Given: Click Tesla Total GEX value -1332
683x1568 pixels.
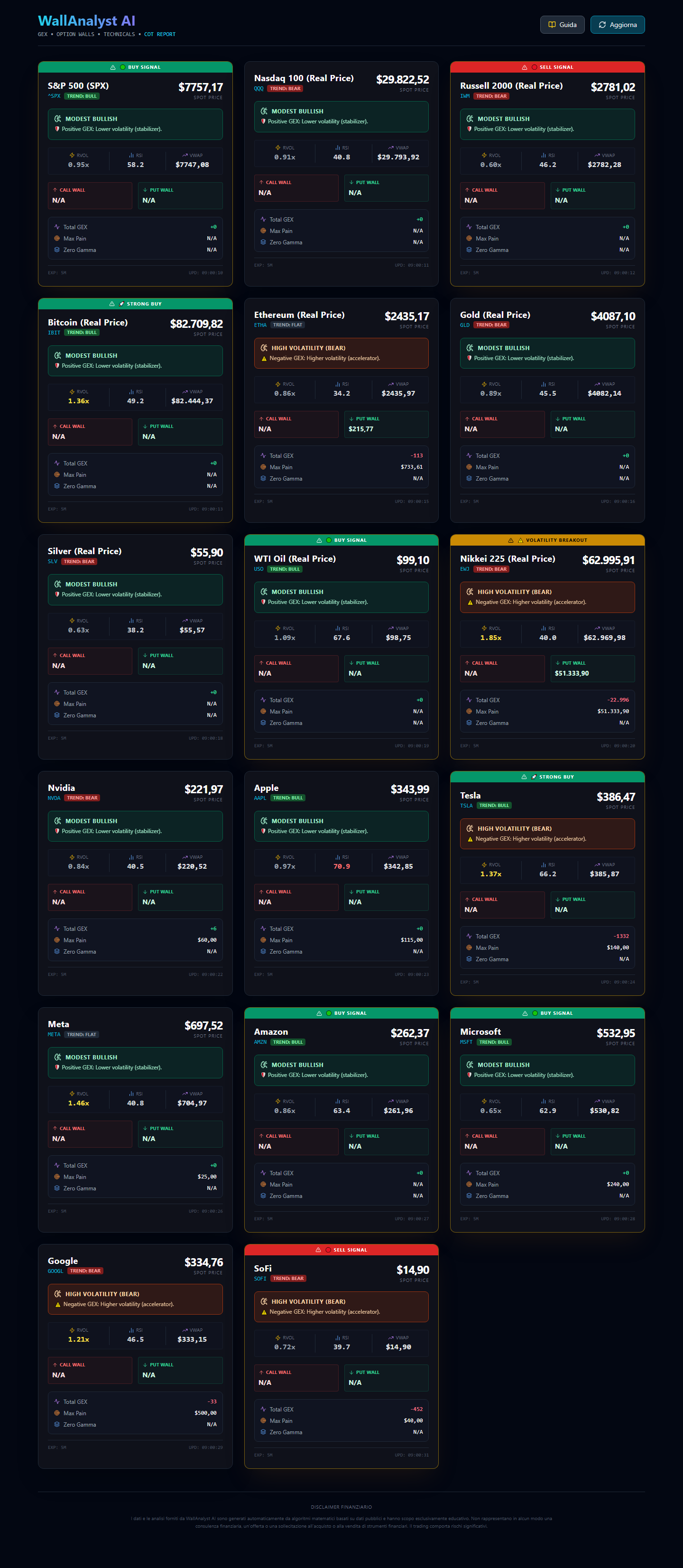Looking at the screenshot, I should click(x=621, y=936).
